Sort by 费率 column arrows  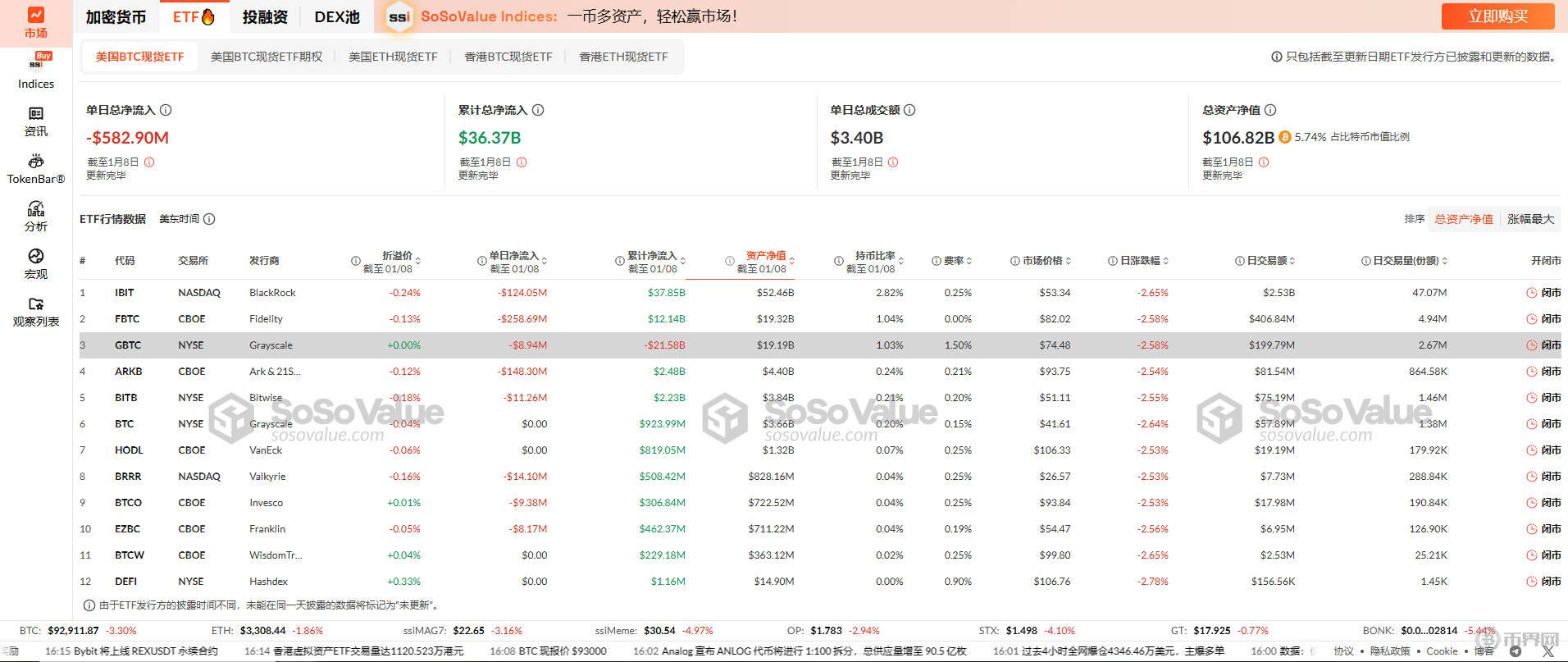969,261
